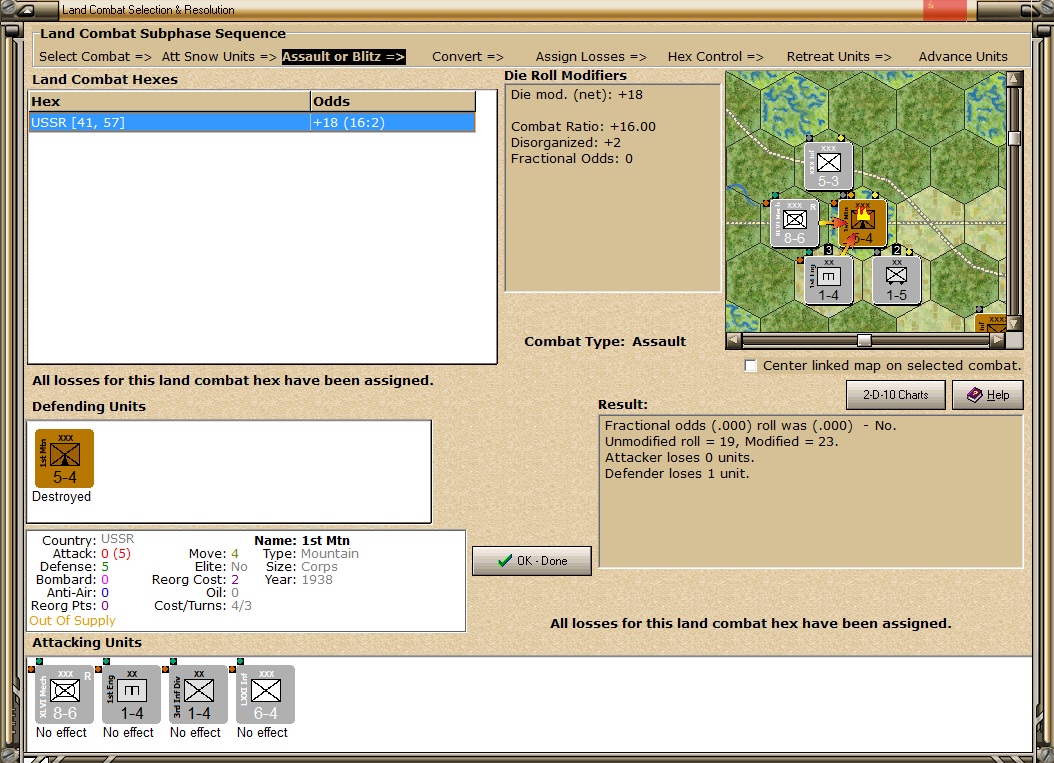This screenshot has height=763, width=1054.
Task: Select the Convert subphase
Action: [467, 56]
